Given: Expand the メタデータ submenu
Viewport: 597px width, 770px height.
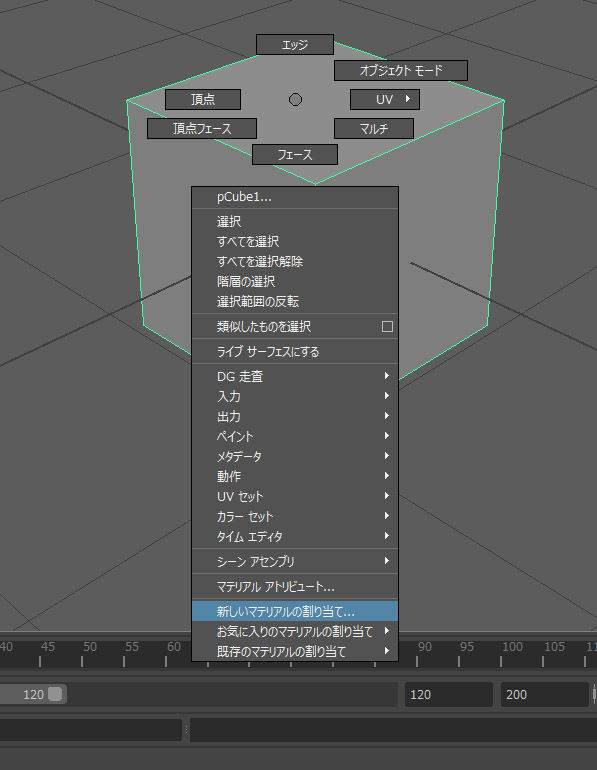Looking at the screenshot, I should click(x=295, y=456).
